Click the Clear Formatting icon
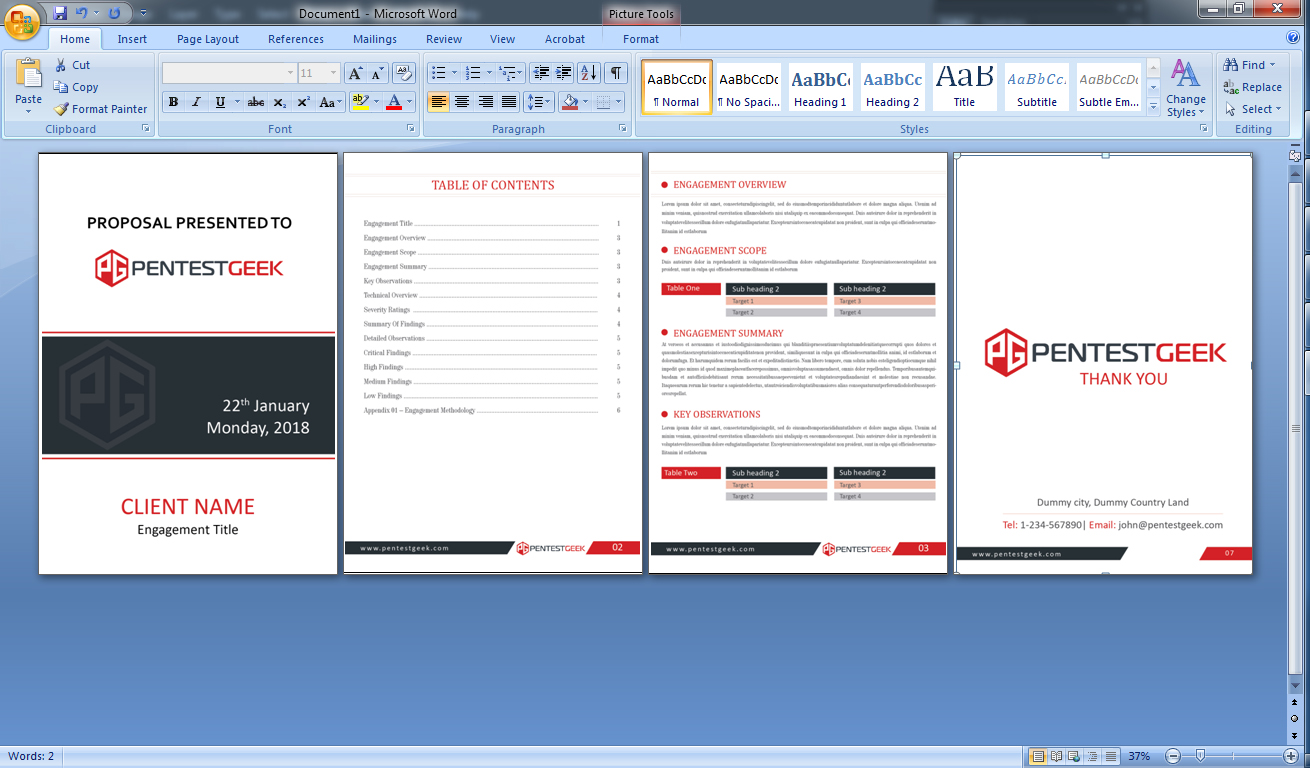The height and width of the screenshot is (768, 1310). (404, 73)
